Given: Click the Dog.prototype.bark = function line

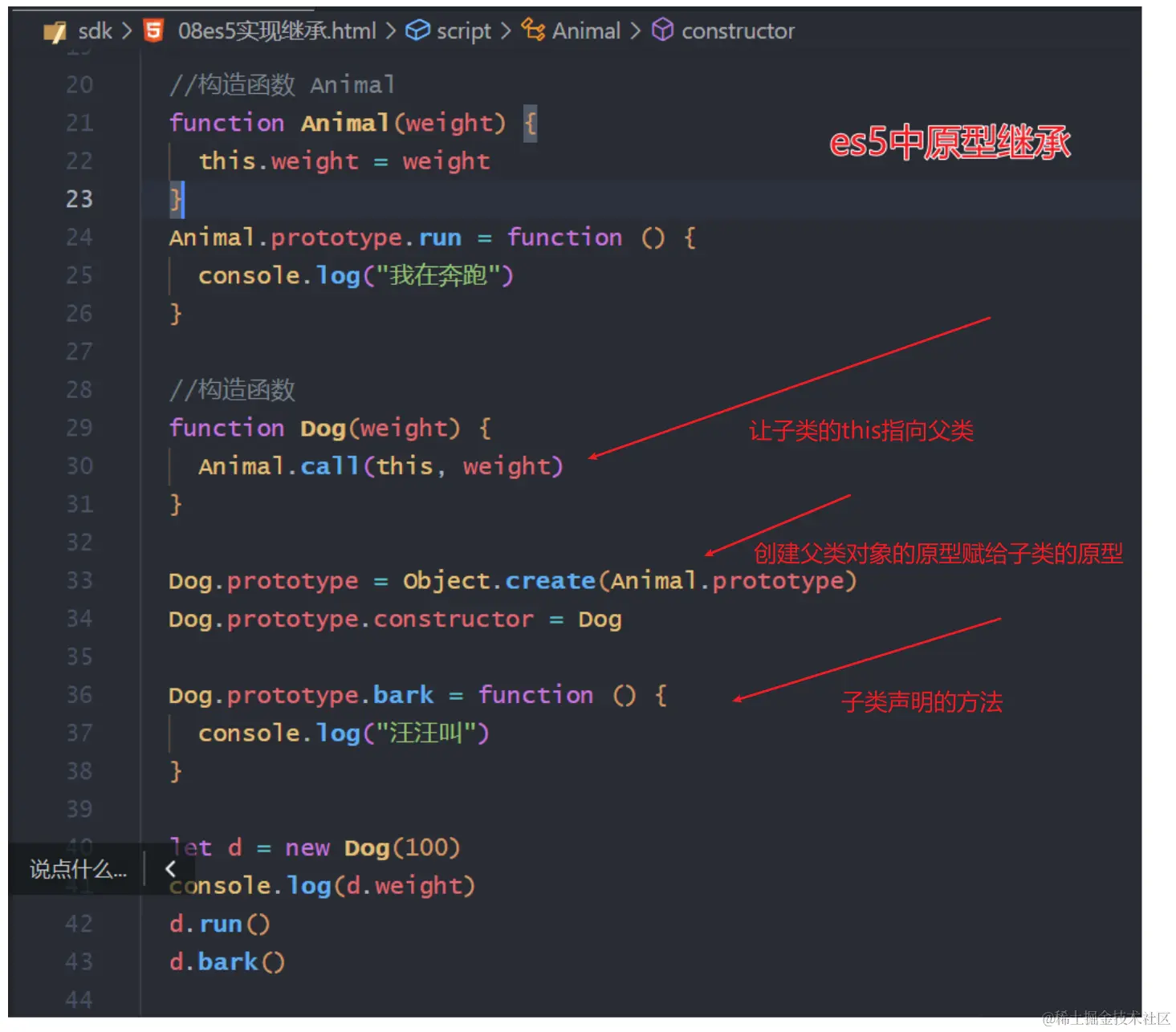Looking at the screenshot, I should point(418,695).
